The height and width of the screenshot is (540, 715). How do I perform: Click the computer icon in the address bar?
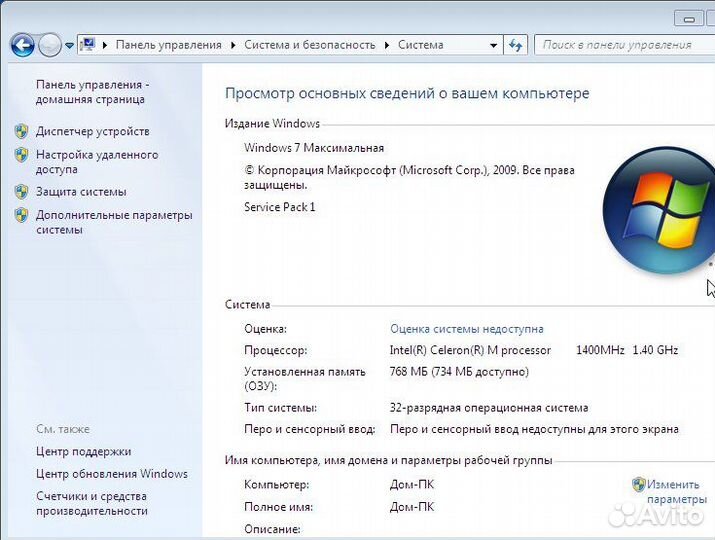pyautogui.click(x=88, y=45)
